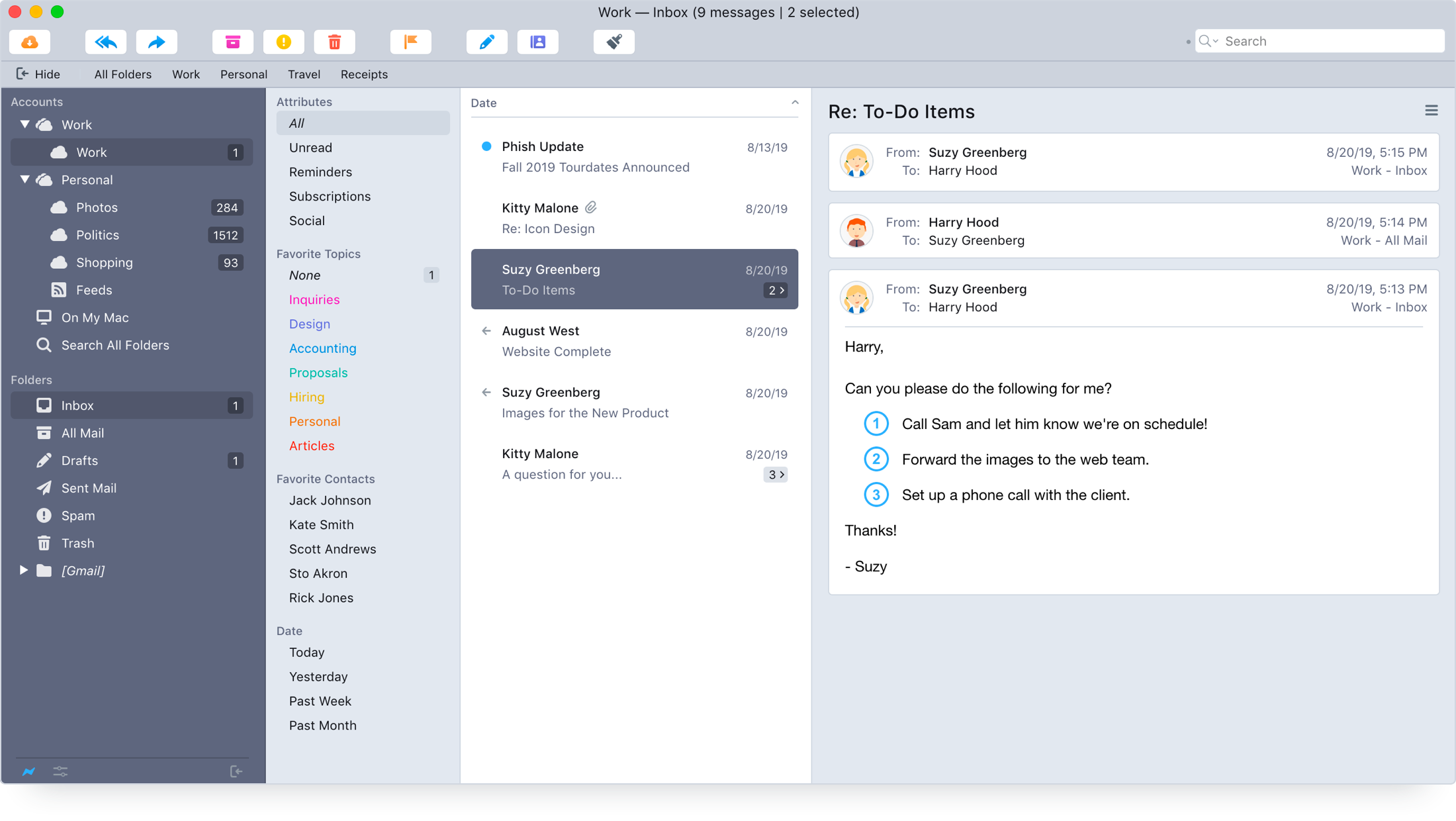Click the Get Mail cloud download icon
The width and height of the screenshot is (1456, 821).
30,42
